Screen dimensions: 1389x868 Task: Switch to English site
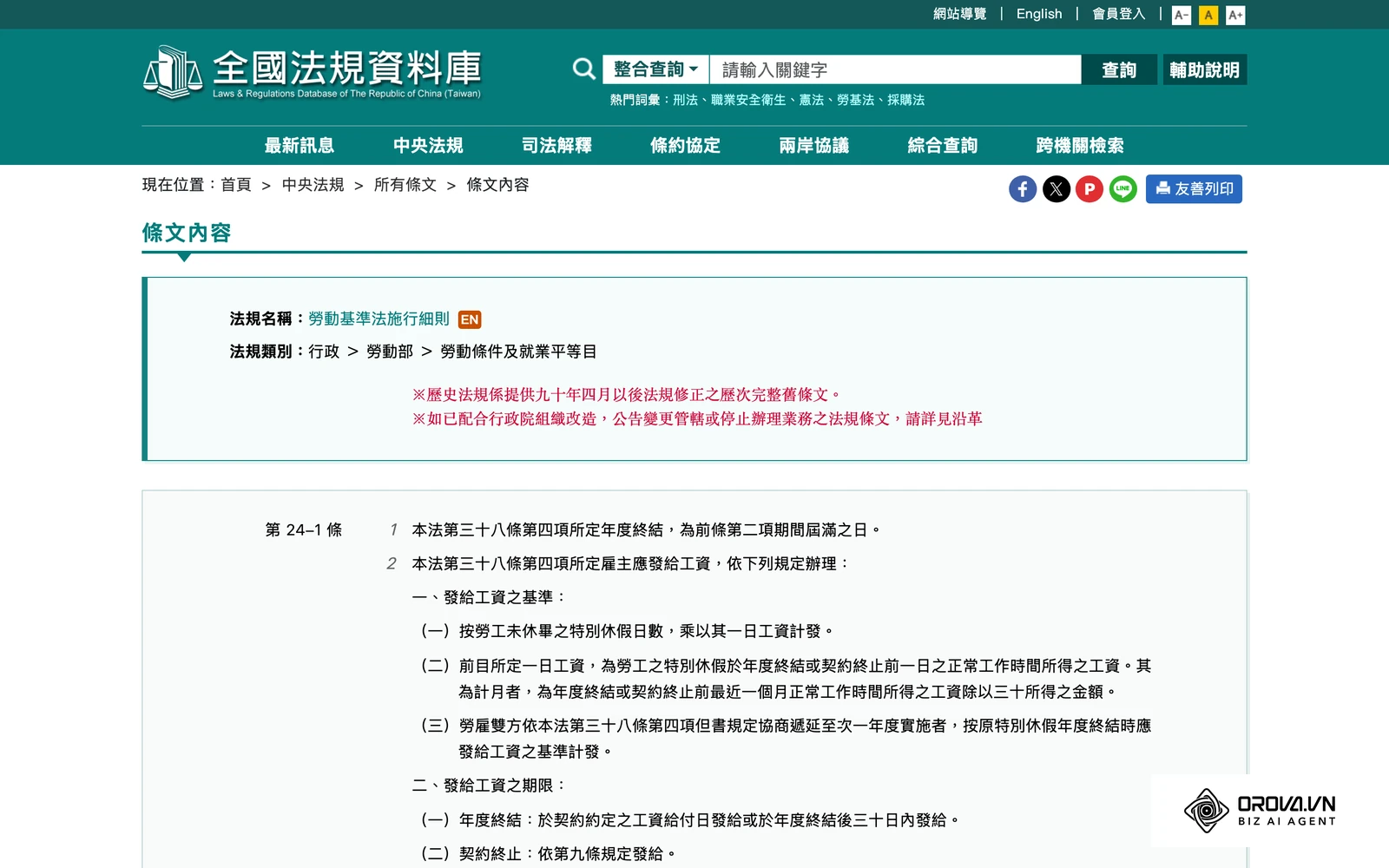click(x=1039, y=14)
